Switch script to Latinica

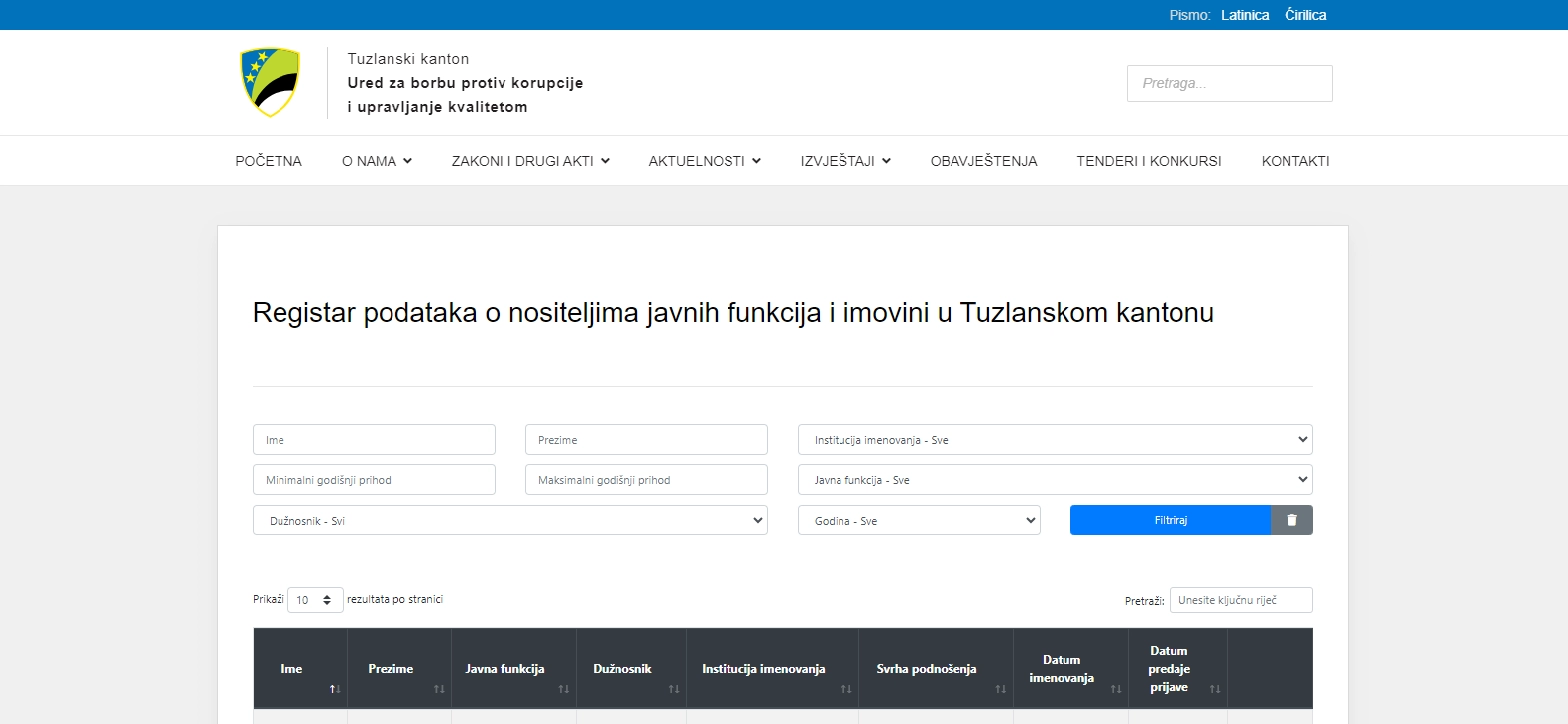coord(1245,15)
